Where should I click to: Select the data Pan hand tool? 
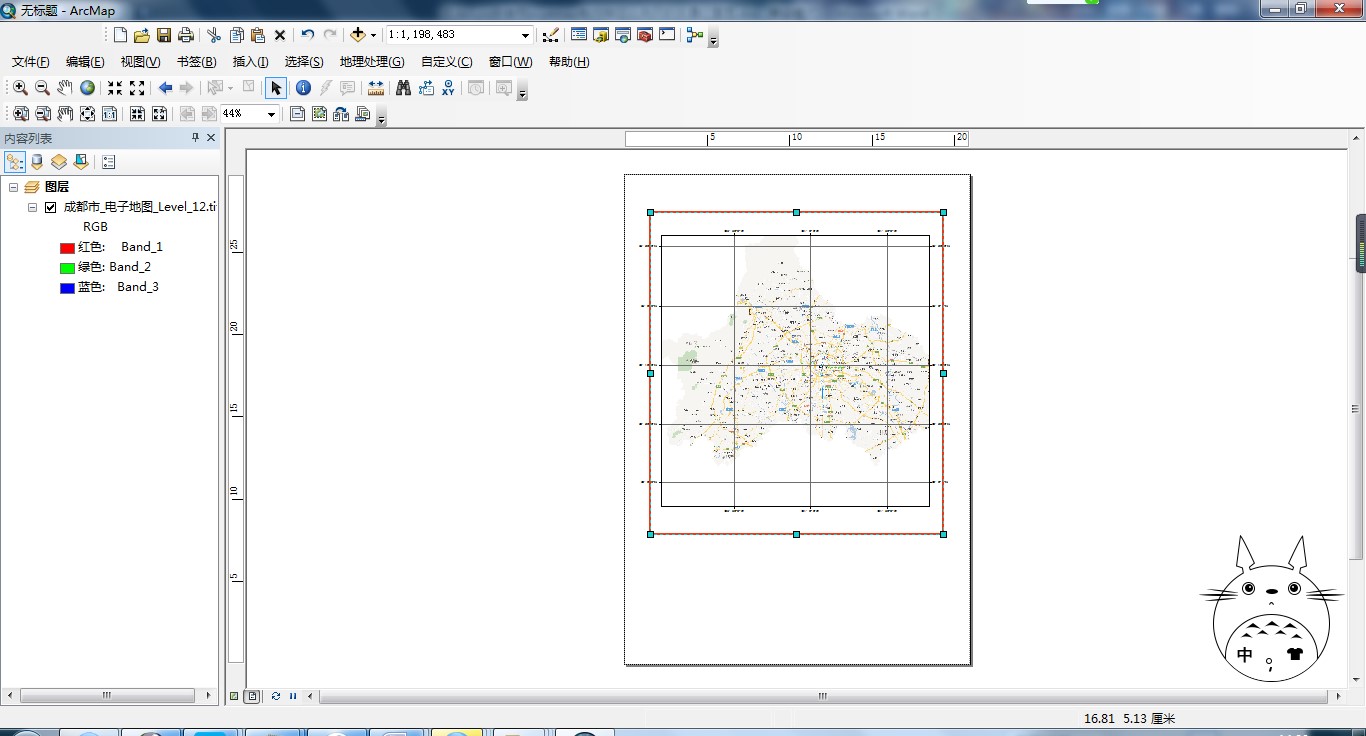tap(65, 88)
